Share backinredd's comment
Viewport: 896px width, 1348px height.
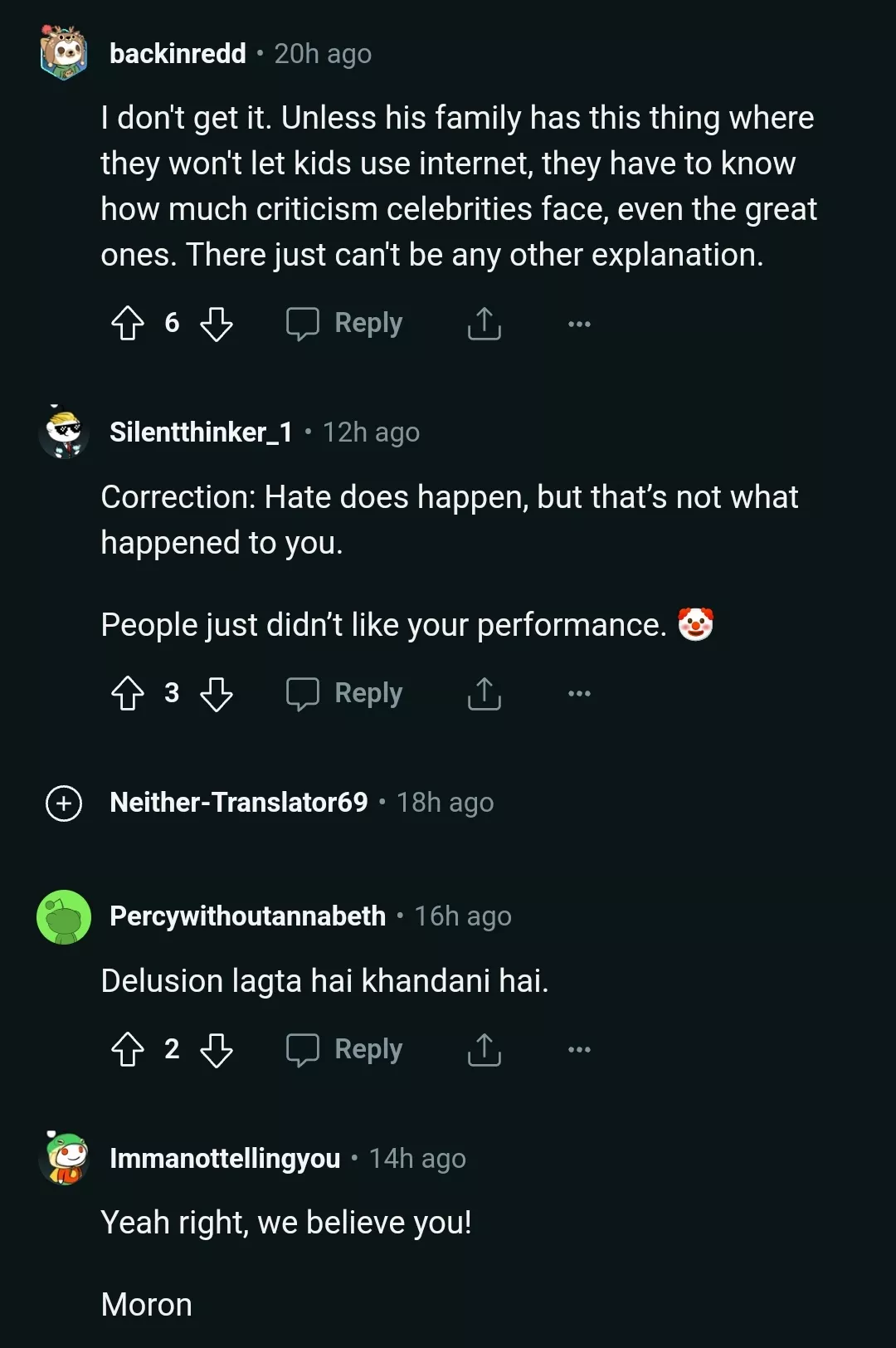tap(485, 323)
